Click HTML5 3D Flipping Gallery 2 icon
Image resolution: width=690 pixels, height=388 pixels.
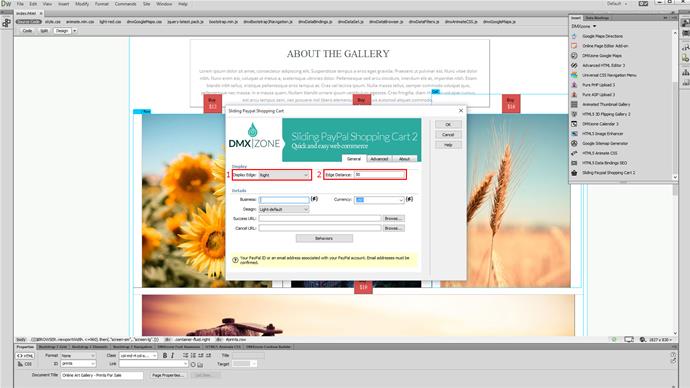tap(574, 114)
